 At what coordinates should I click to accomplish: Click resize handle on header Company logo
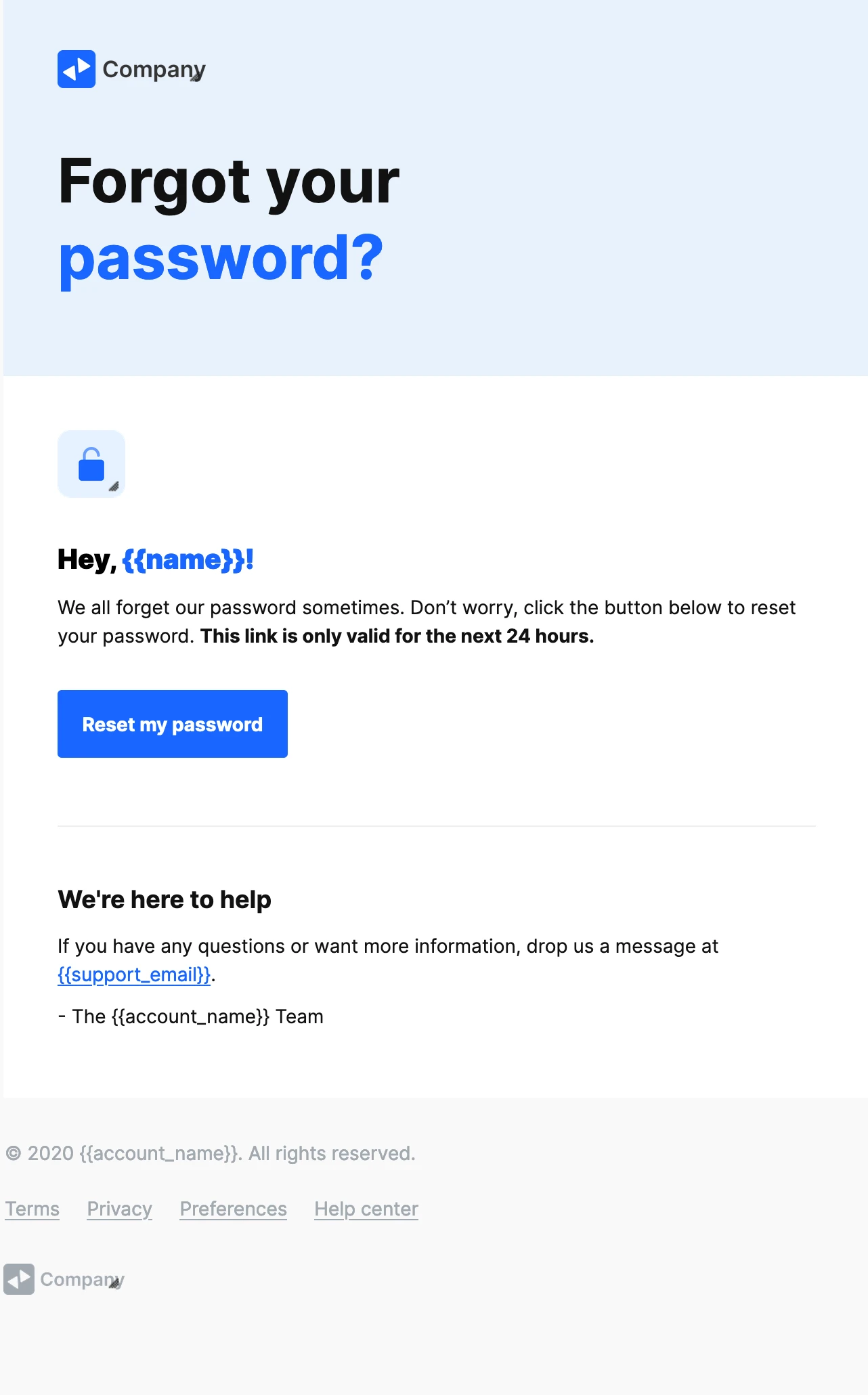(x=196, y=78)
